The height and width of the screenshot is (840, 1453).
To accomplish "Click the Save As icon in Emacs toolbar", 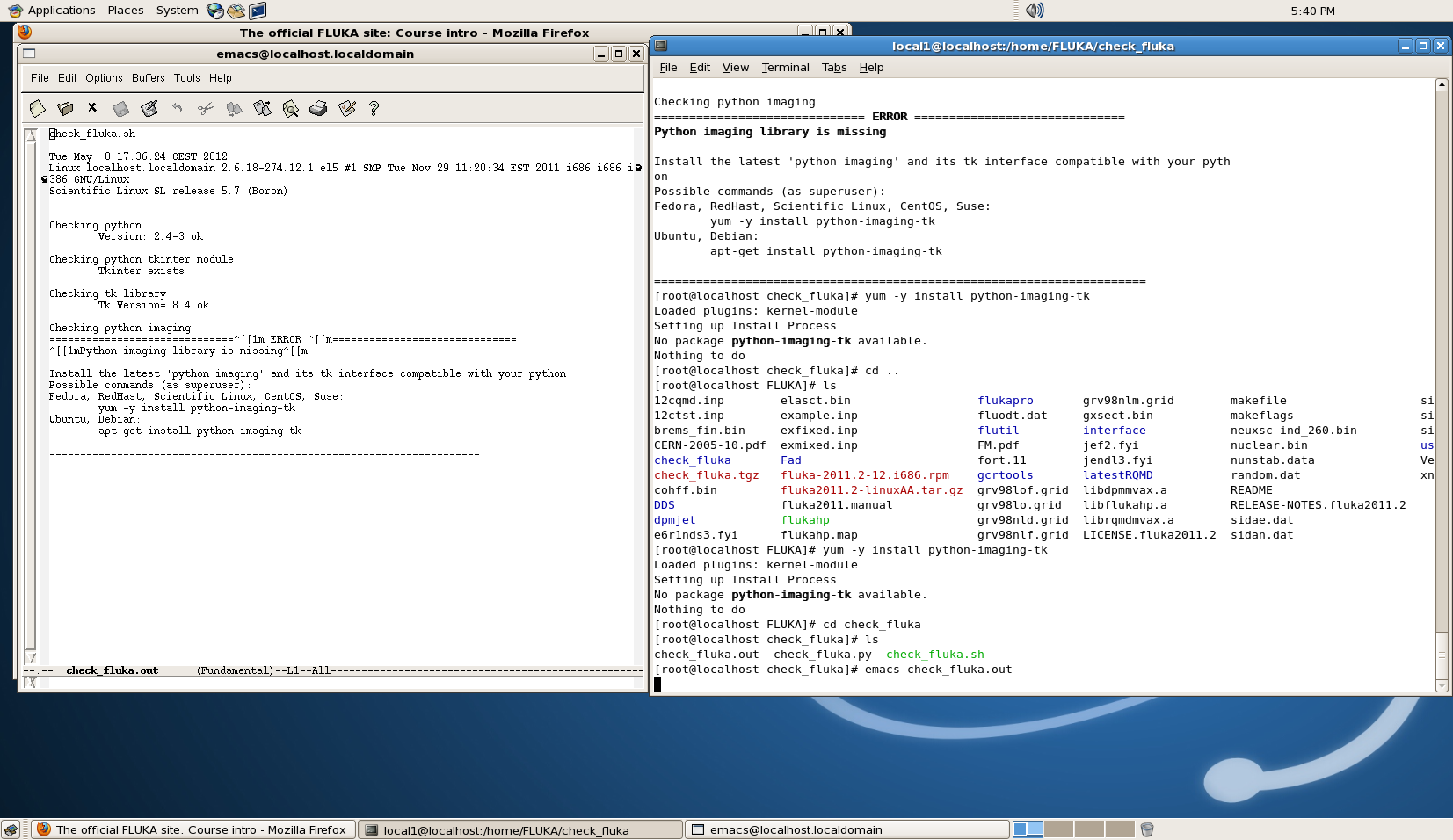I will 149,108.
